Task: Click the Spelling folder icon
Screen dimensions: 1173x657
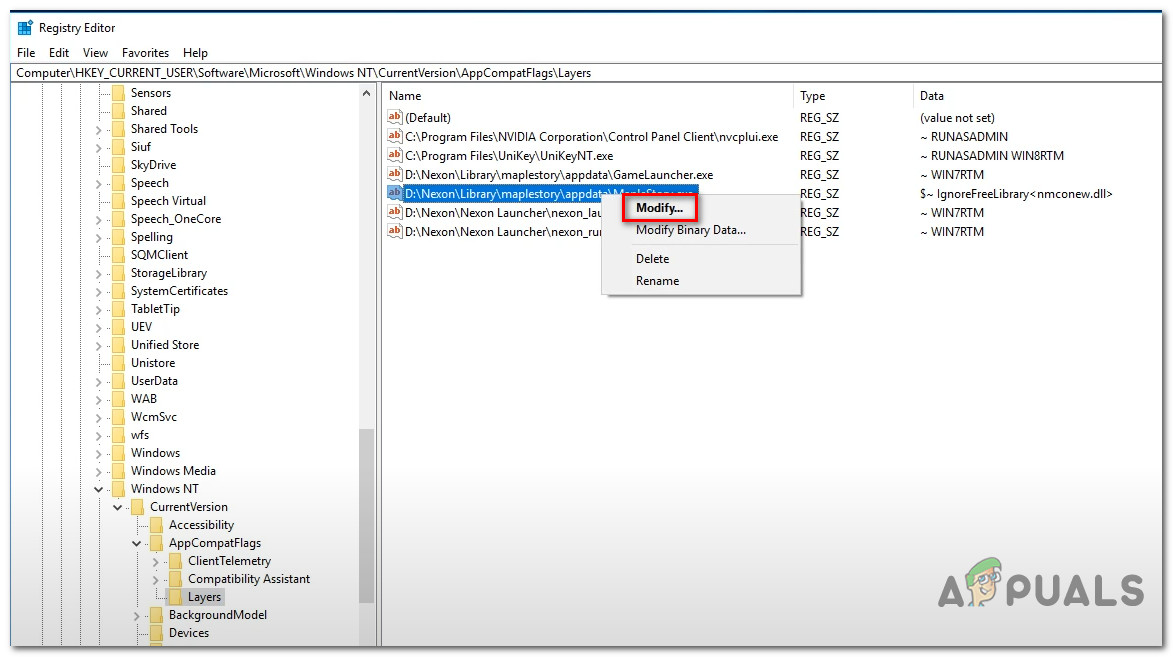Action: [118, 236]
